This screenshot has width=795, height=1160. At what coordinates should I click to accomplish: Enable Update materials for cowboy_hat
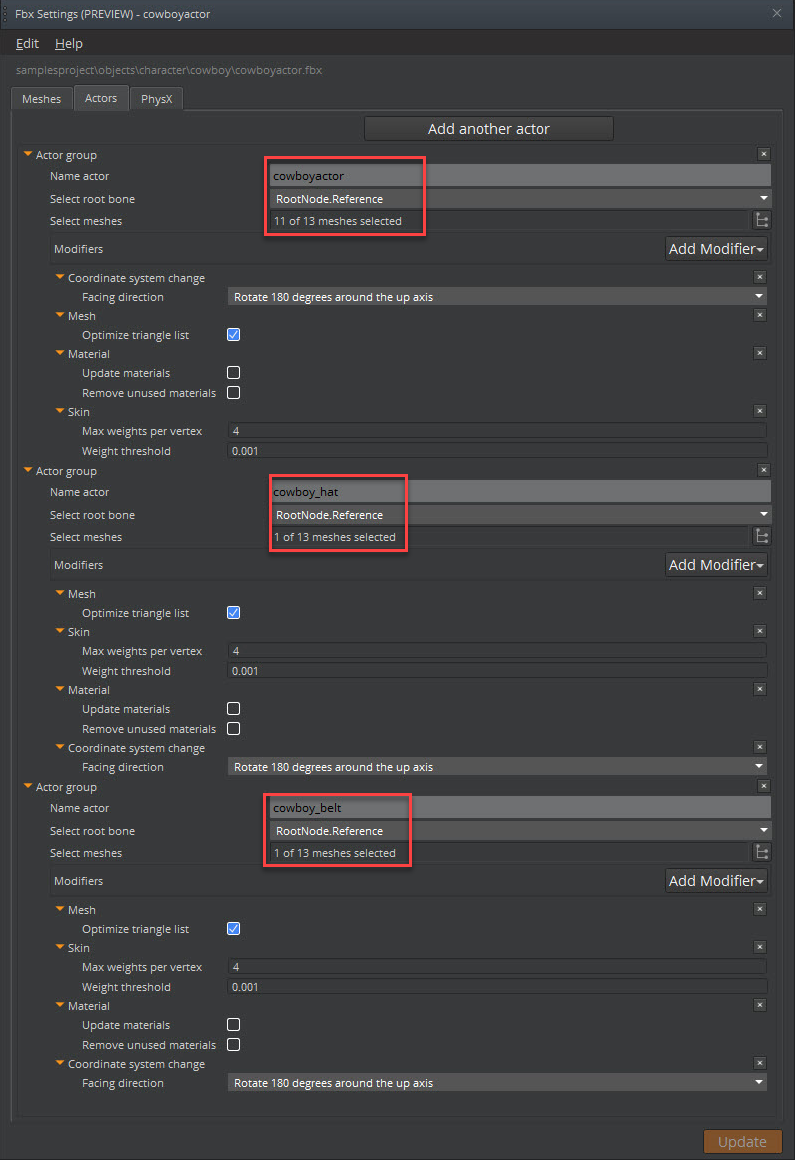coord(234,709)
